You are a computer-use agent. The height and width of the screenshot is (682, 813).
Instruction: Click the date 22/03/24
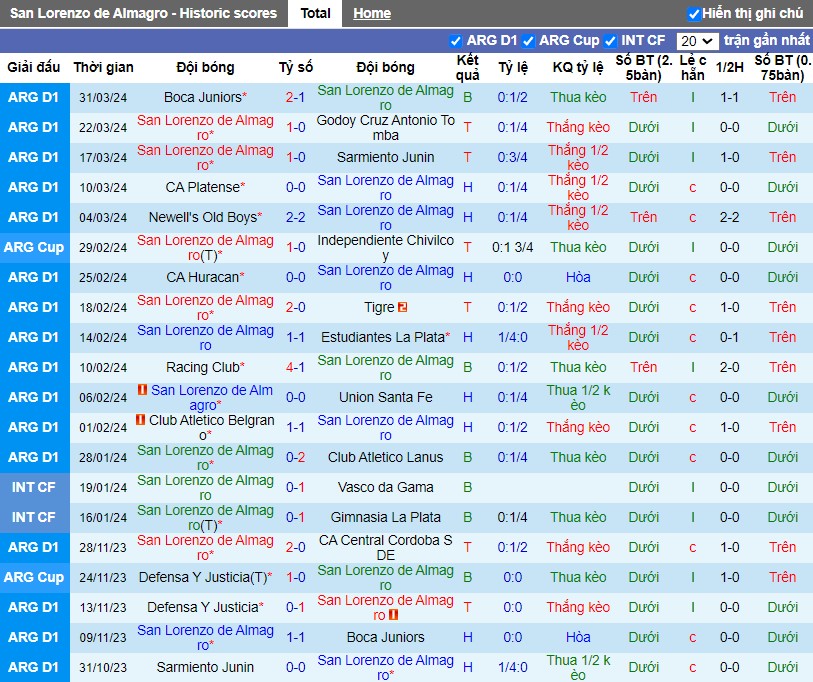coord(103,128)
